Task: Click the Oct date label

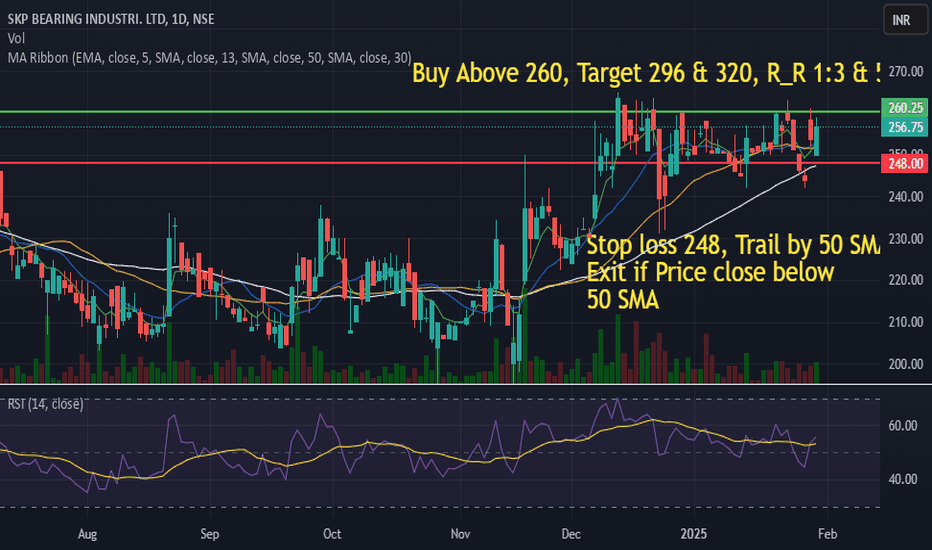Action: (332, 534)
